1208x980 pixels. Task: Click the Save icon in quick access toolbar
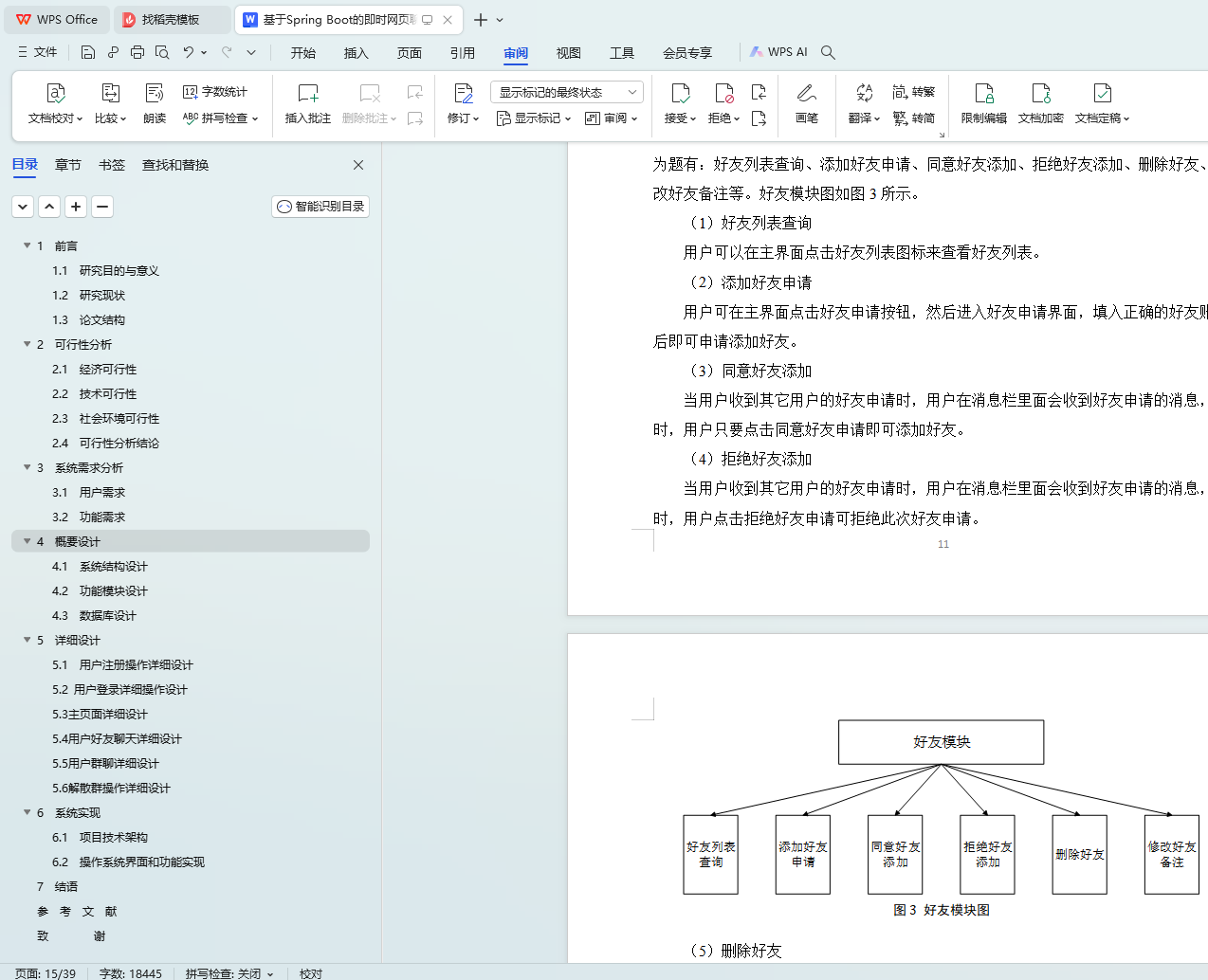coord(88,52)
